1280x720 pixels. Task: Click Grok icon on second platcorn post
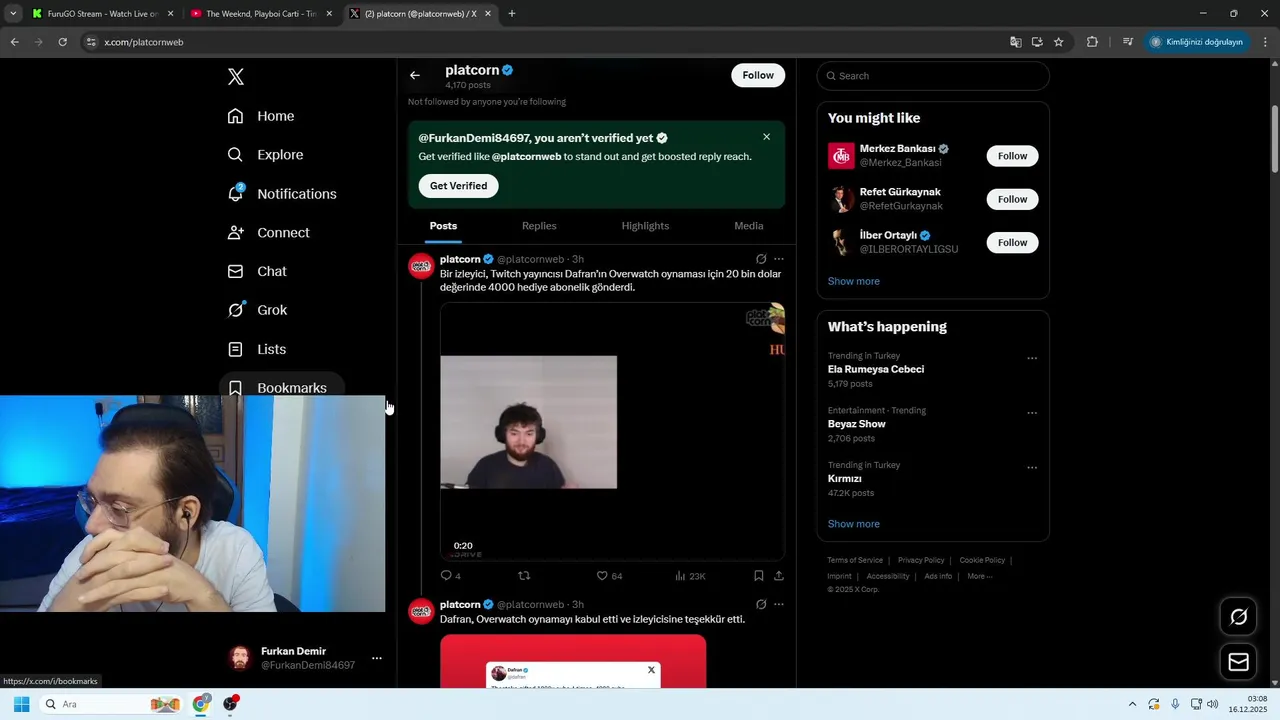[761, 605]
